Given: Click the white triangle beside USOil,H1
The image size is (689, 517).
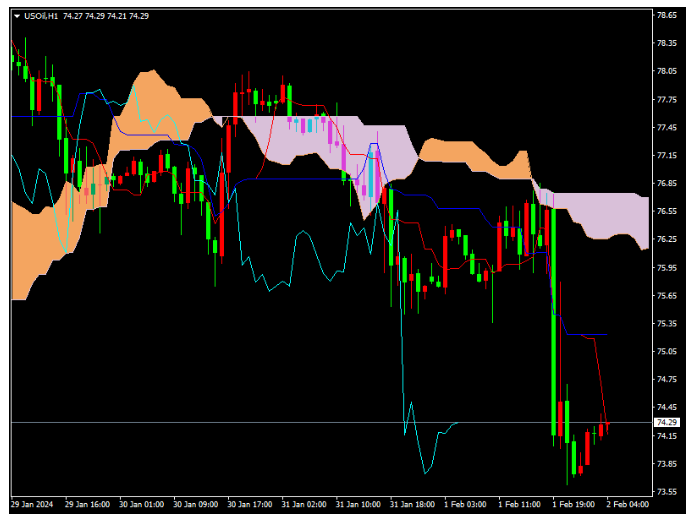Looking at the screenshot, I should click(17, 15).
